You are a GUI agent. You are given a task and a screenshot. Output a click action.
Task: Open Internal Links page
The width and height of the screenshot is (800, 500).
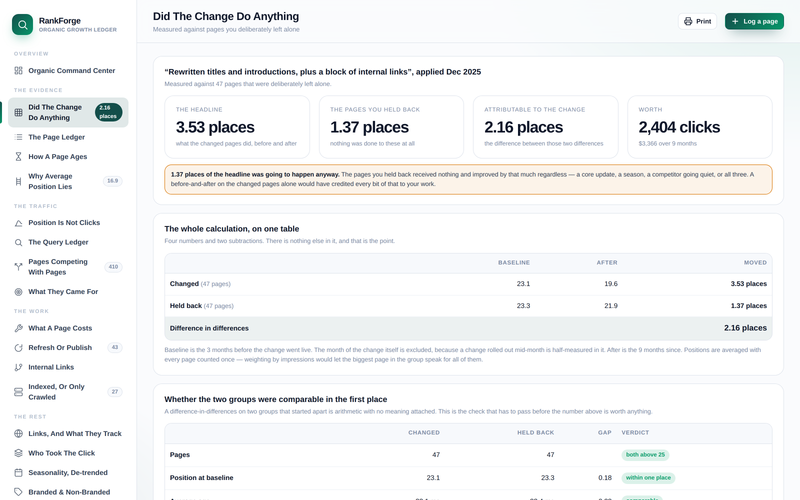(x=68, y=367)
